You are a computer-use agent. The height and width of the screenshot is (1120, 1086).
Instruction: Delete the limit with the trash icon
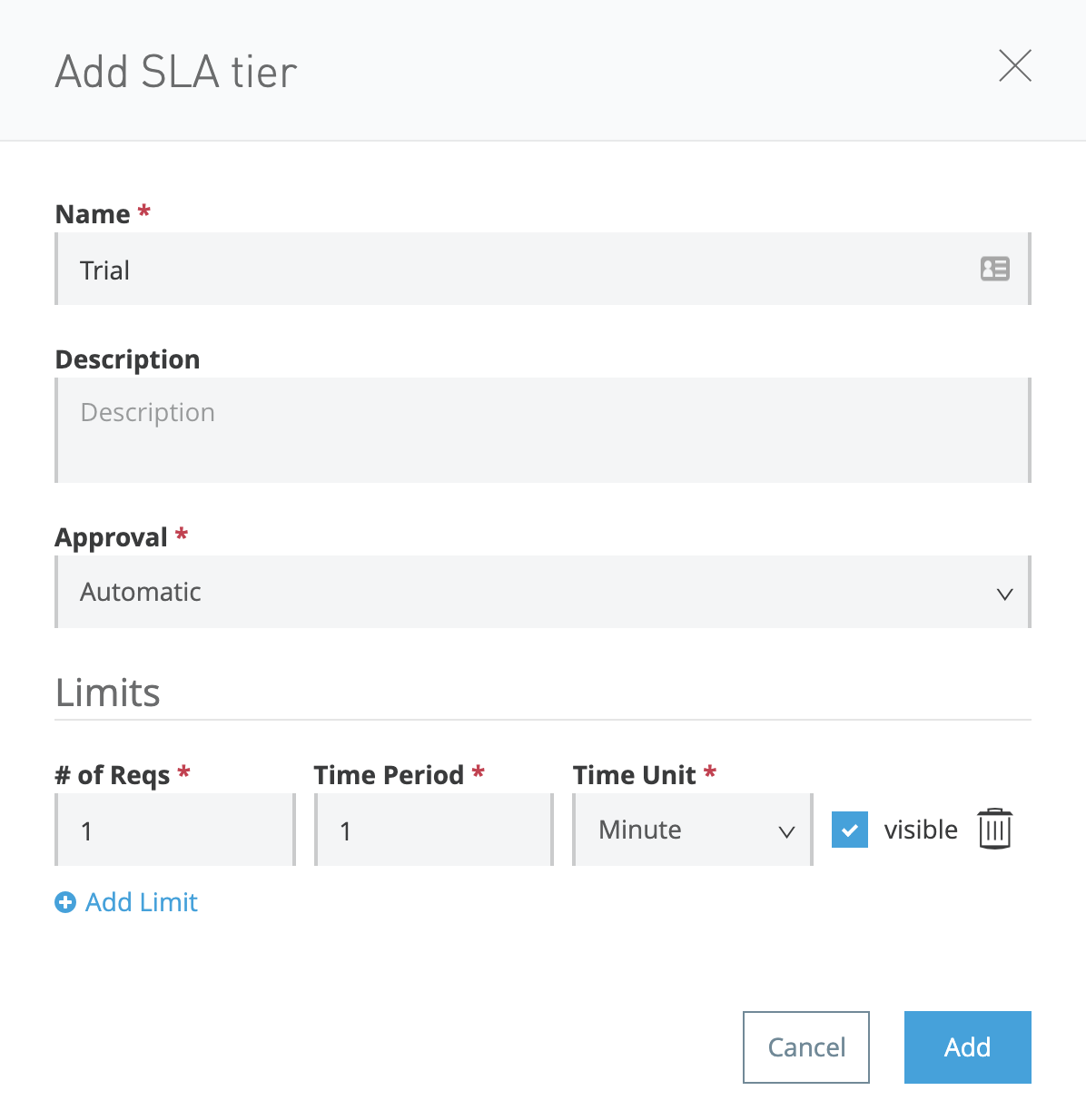994,829
